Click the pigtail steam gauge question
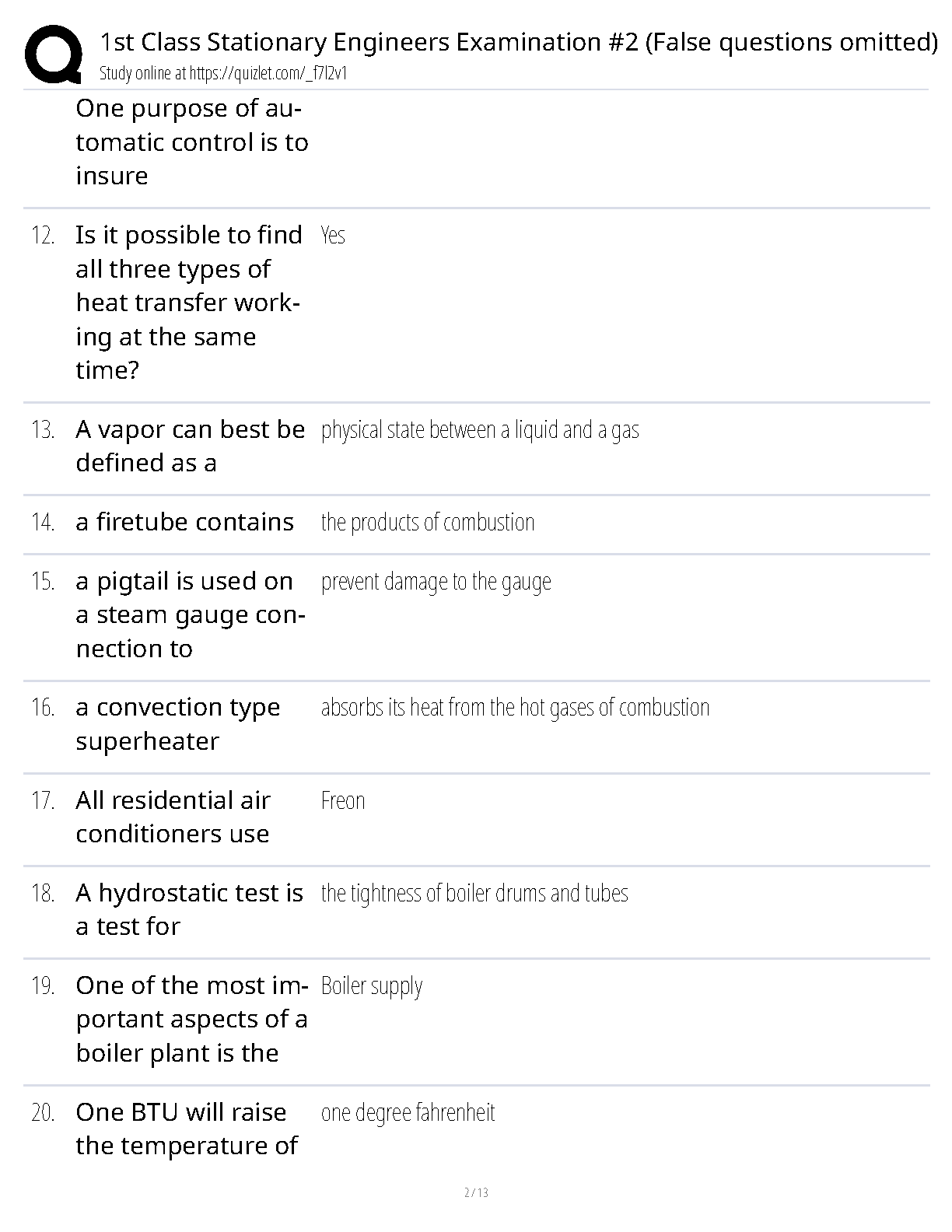 [191, 614]
